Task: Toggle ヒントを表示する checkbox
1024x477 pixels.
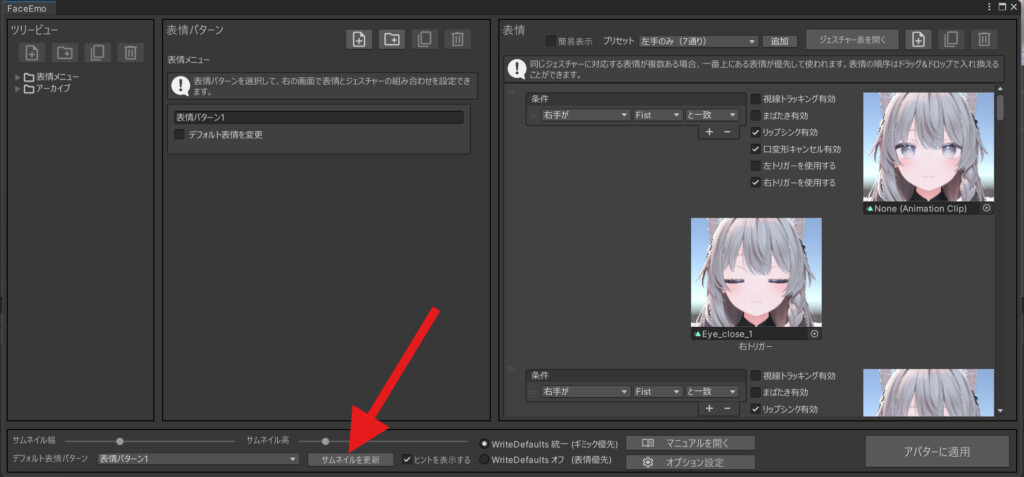Action: (408, 459)
